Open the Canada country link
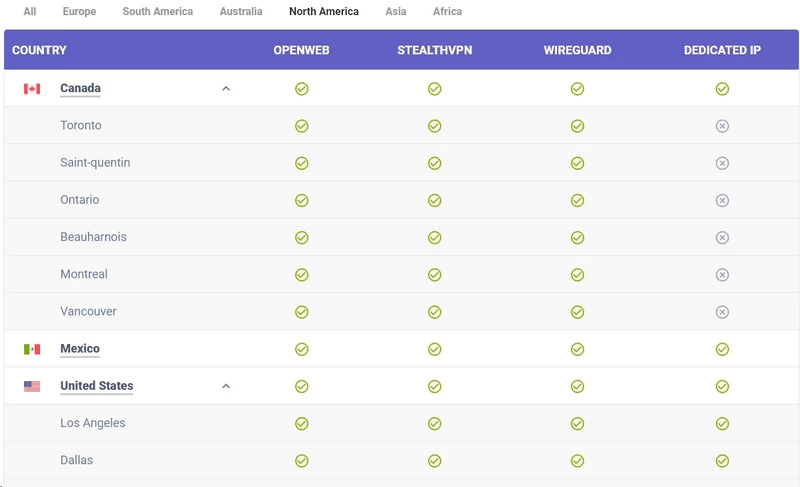Screen dimensions: 800x487 pyautogui.click(x=80, y=88)
